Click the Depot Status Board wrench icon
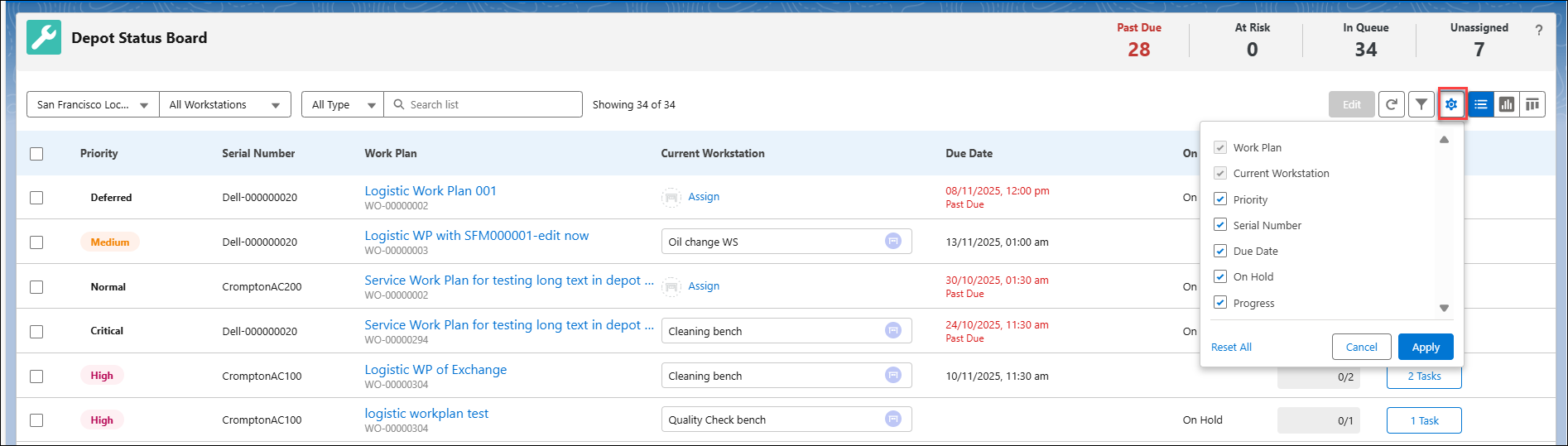This screenshot has height=446, width=1568. pyautogui.click(x=44, y=38)
